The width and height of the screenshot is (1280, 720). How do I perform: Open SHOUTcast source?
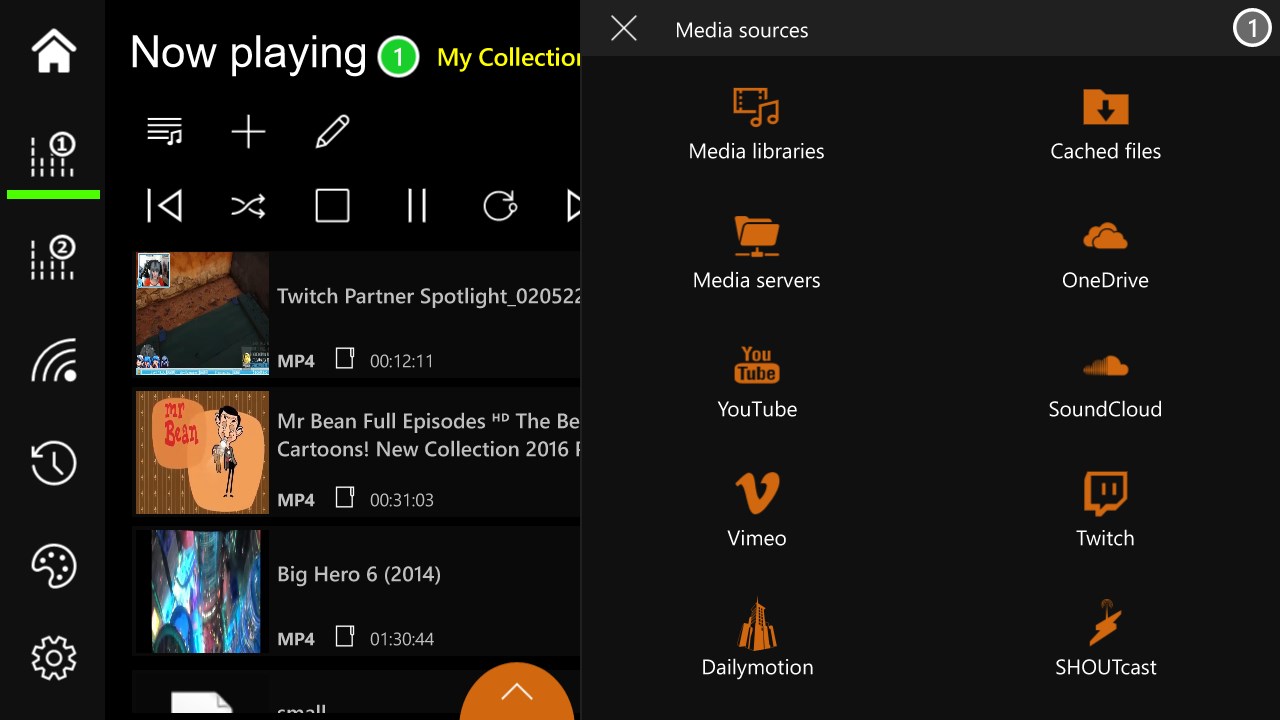(x=1105, y=640)
